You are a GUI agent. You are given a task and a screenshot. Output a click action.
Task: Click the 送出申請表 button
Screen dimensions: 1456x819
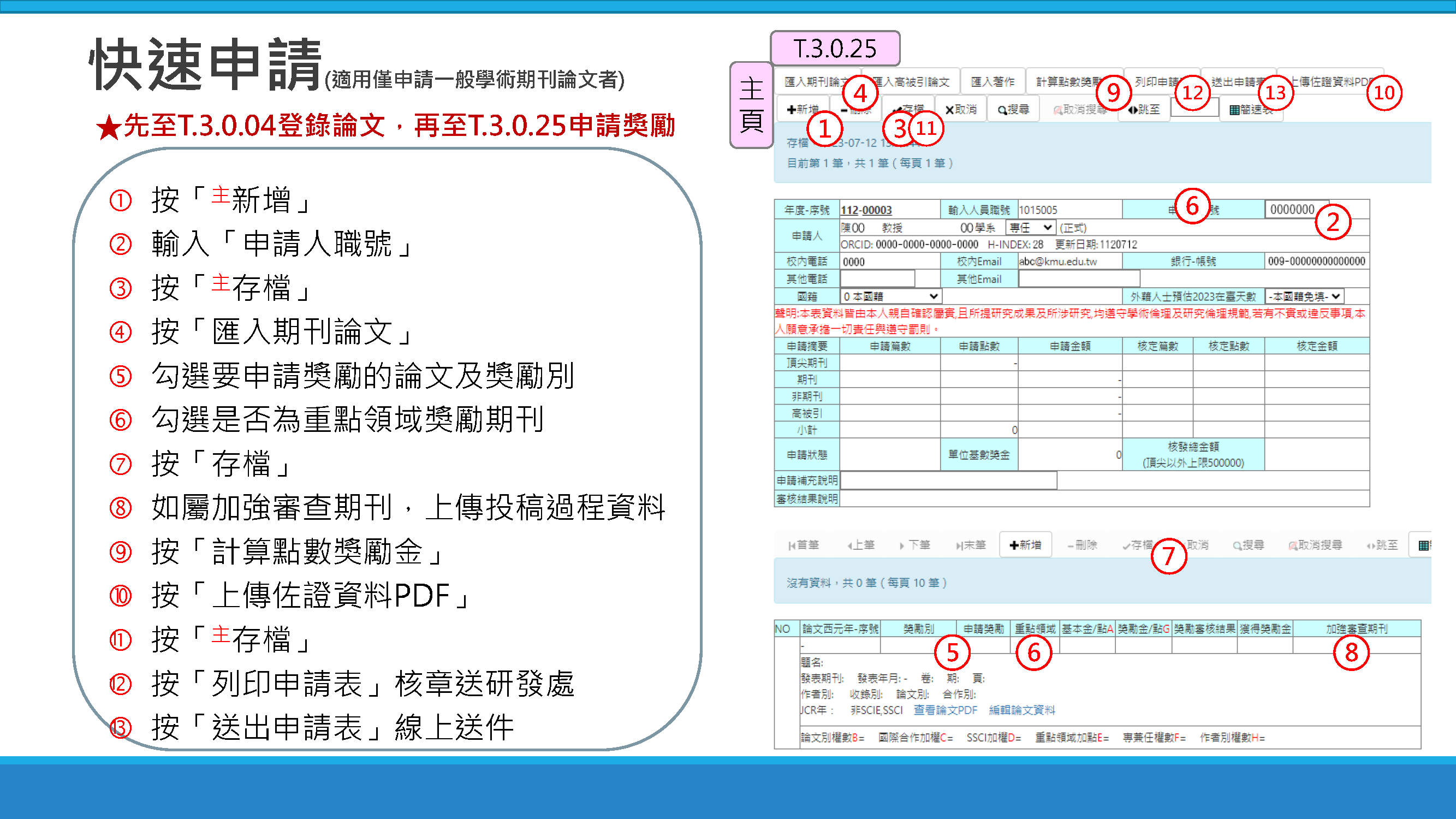pyautogui.click(x=1238, y=82)
